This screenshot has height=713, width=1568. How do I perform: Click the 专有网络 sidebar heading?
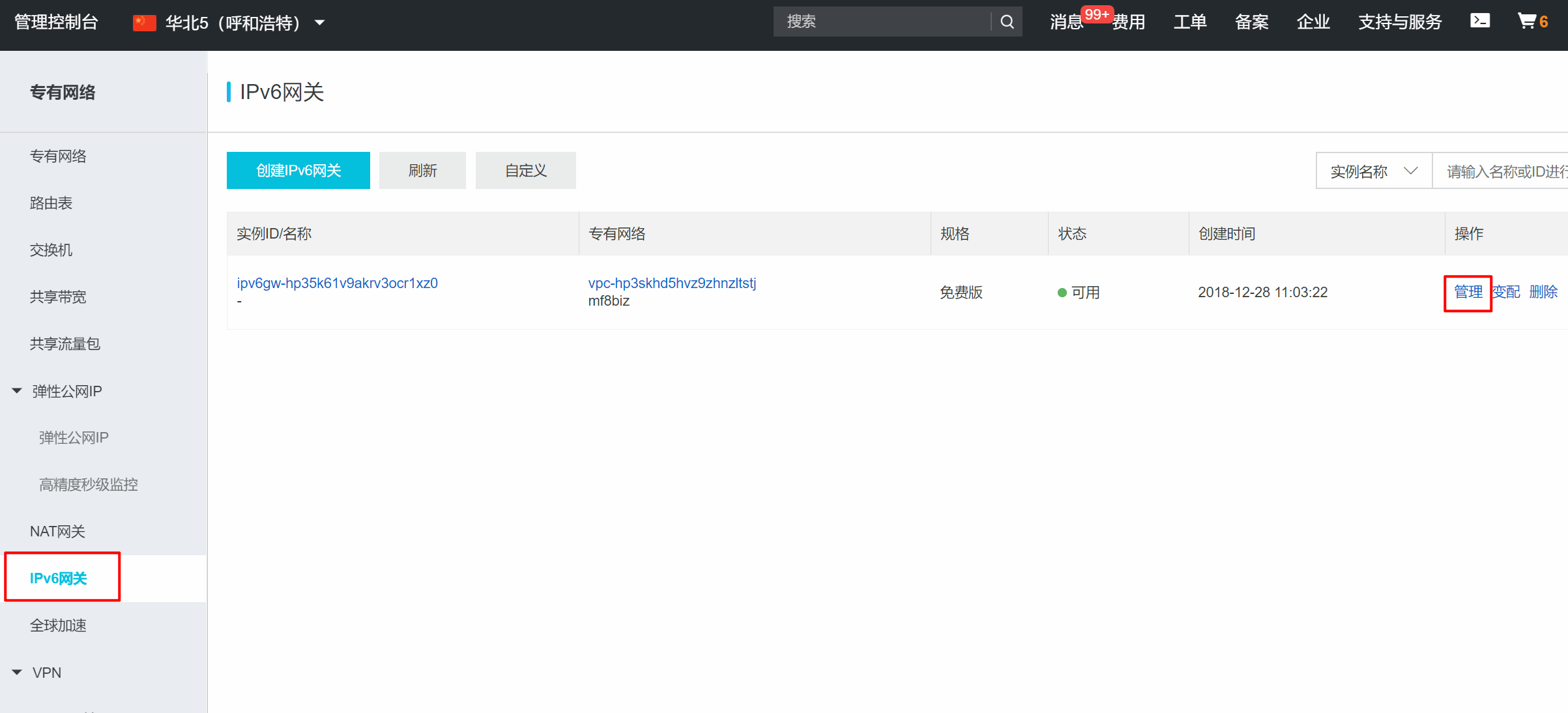coord(63,93)
